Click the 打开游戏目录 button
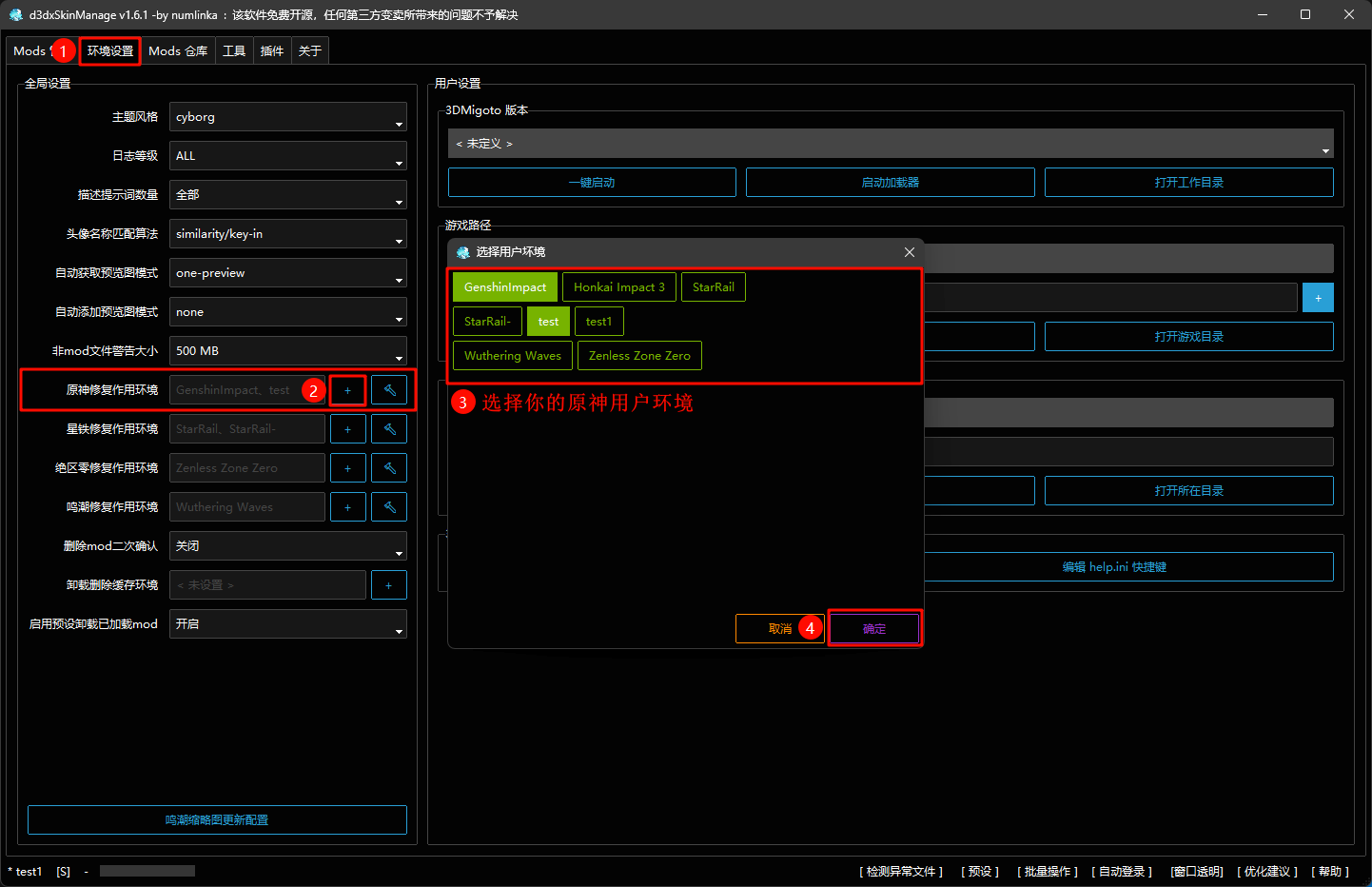This screenshot has width=1372, height=887. coord(1189,336)
